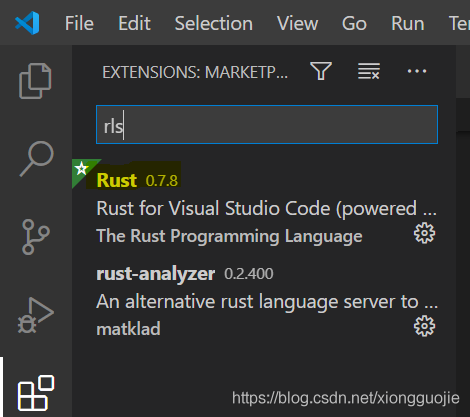Select the Extensions view icon
The width and height of the screenshot is (470, 417).
(x=36, y=393)
